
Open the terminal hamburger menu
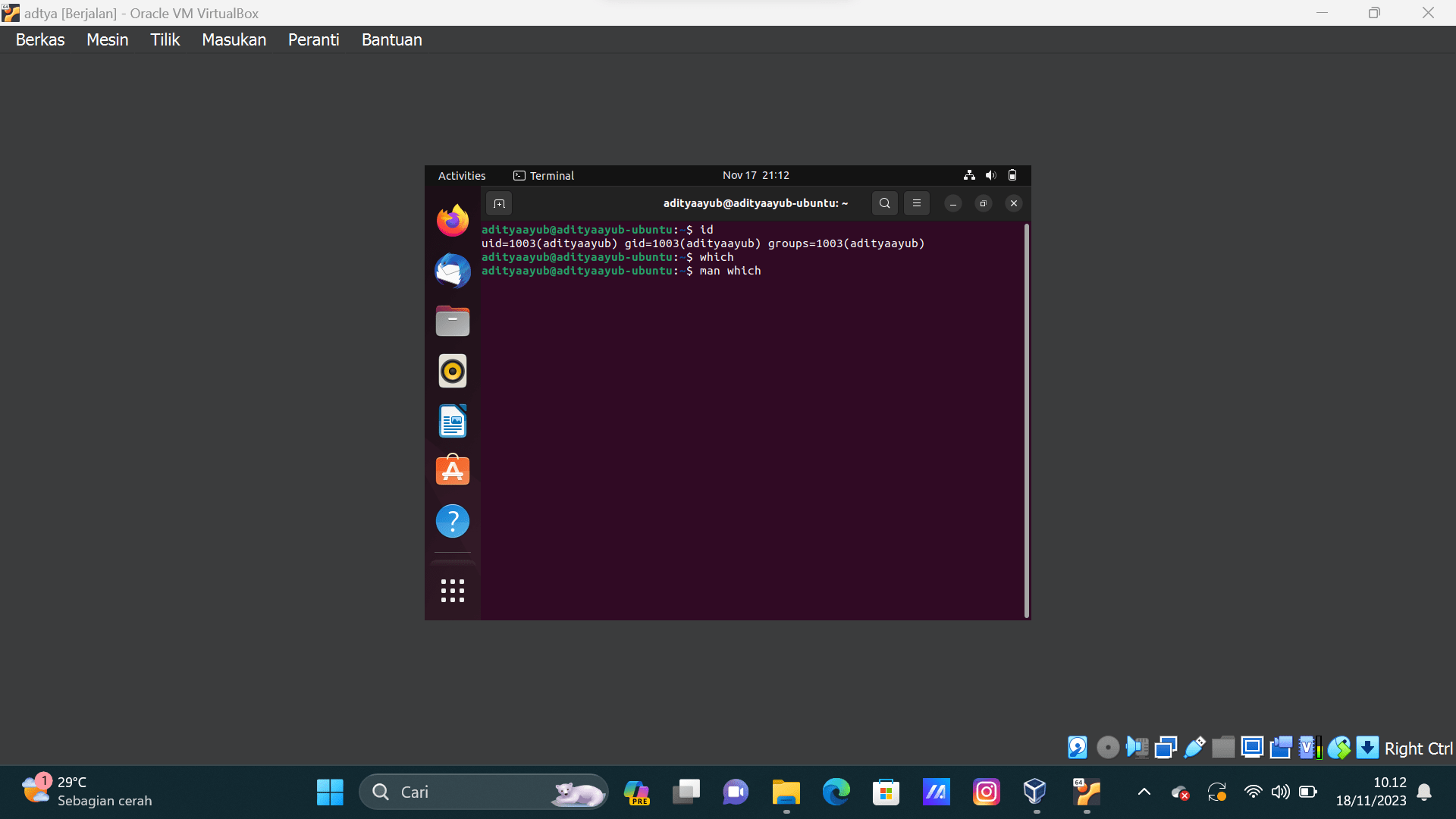916,203
